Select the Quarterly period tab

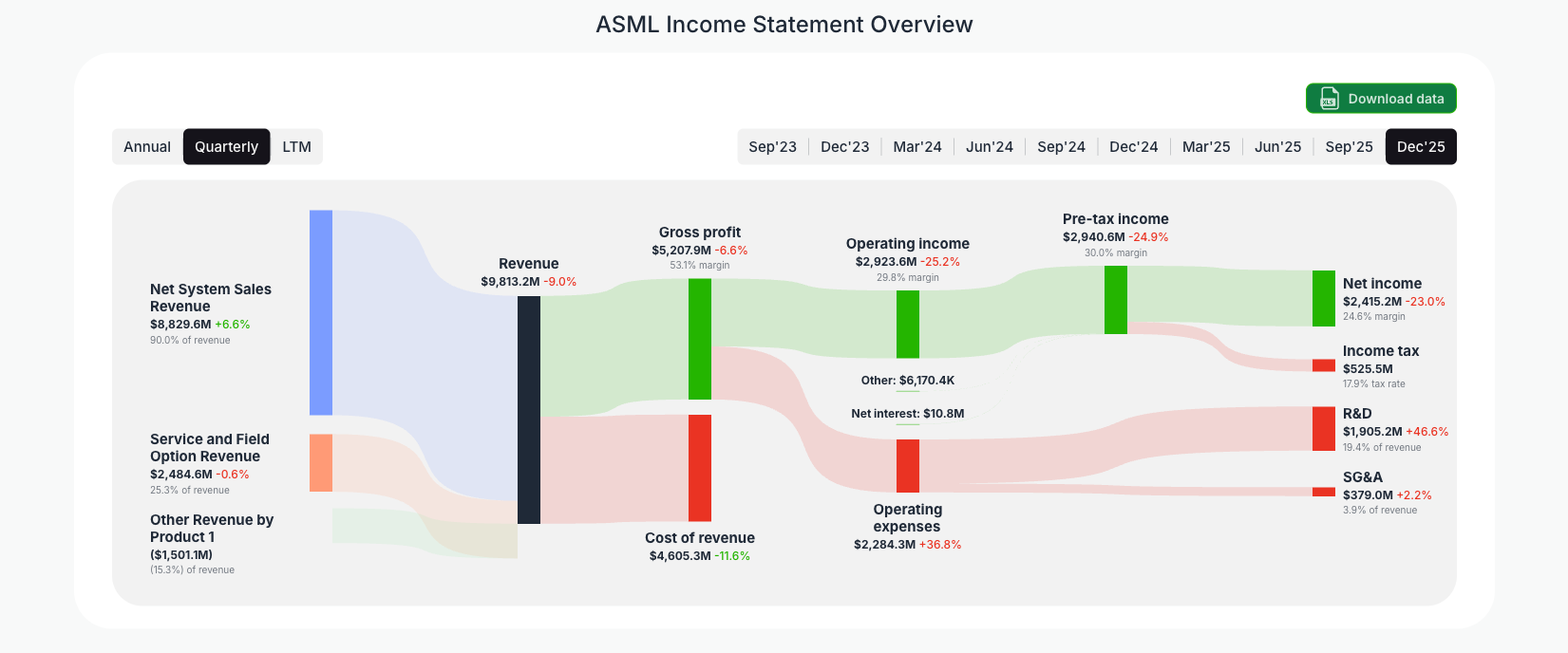tap(226, 147)
